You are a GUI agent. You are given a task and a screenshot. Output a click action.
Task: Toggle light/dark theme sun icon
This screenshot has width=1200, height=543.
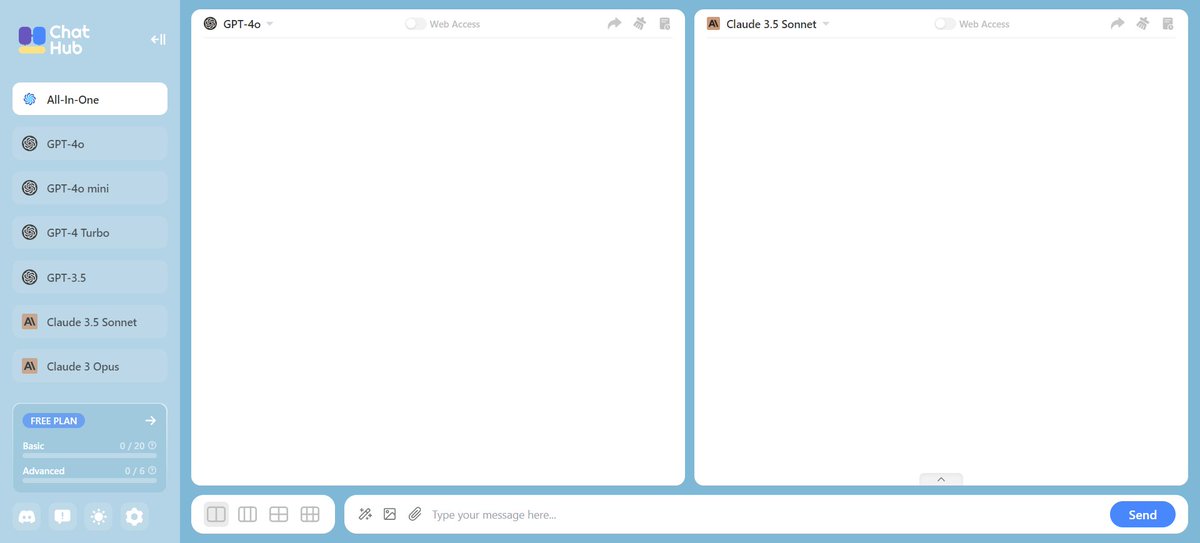[x=98, y=517]
